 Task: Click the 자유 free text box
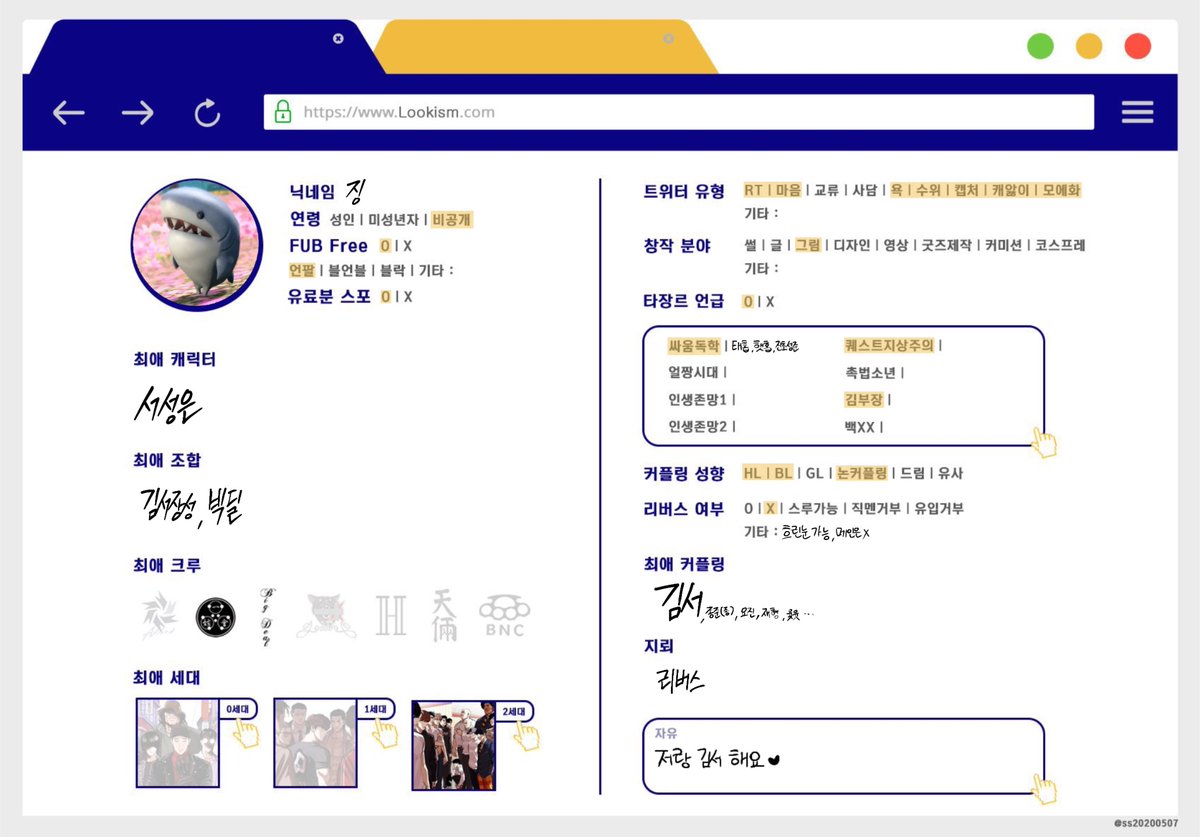843,756
